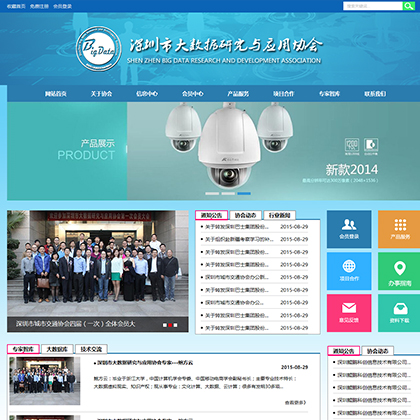Click the expert article group photo thumbnail
Screen dimensions: 420x420
click(45, 381)
